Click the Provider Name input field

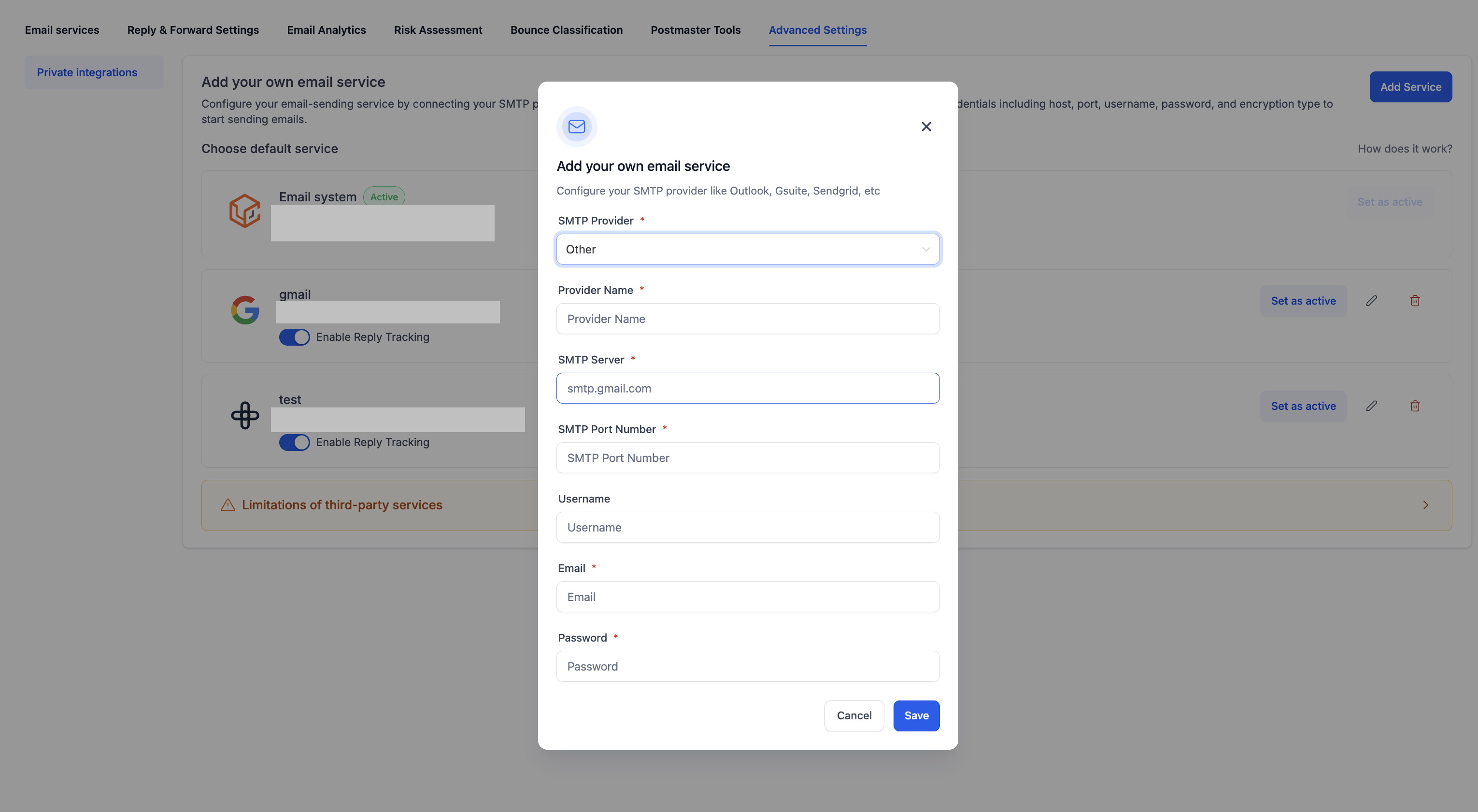pyautogui.click(x=747, y=318)
